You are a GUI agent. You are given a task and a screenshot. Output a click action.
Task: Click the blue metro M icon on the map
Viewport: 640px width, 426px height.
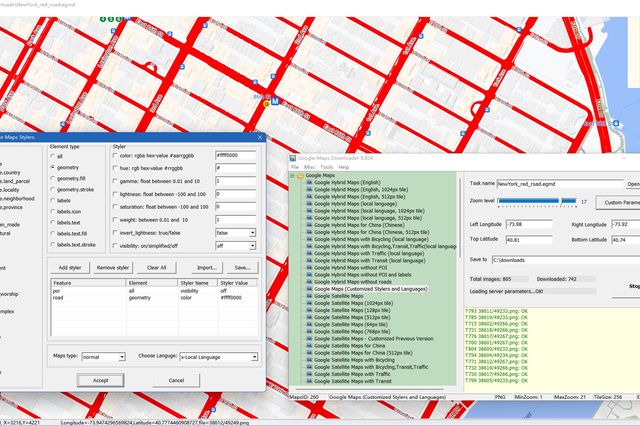point(275,101)
